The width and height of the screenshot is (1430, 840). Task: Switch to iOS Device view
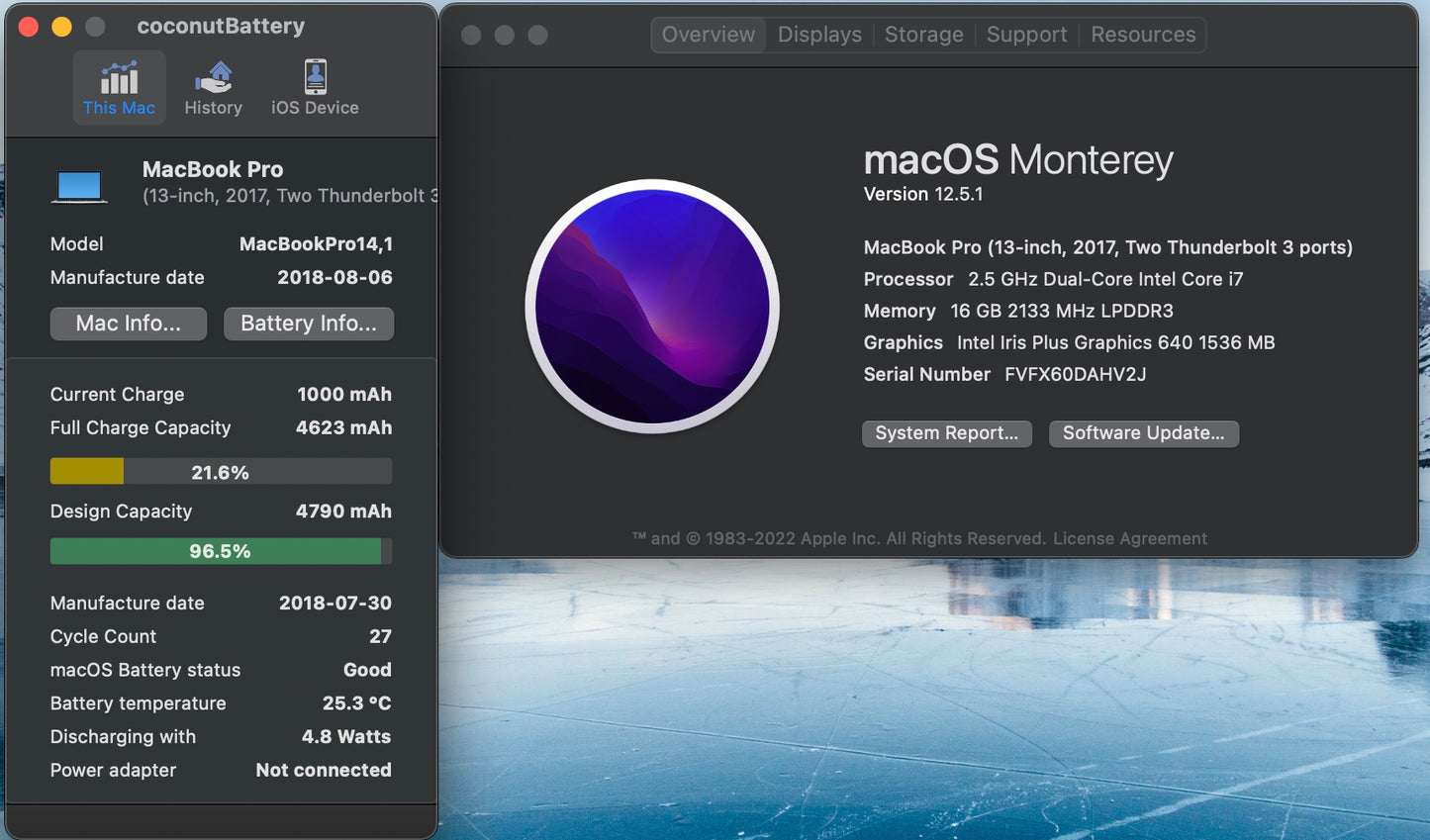pyautogui.click(x=314, y=87)
